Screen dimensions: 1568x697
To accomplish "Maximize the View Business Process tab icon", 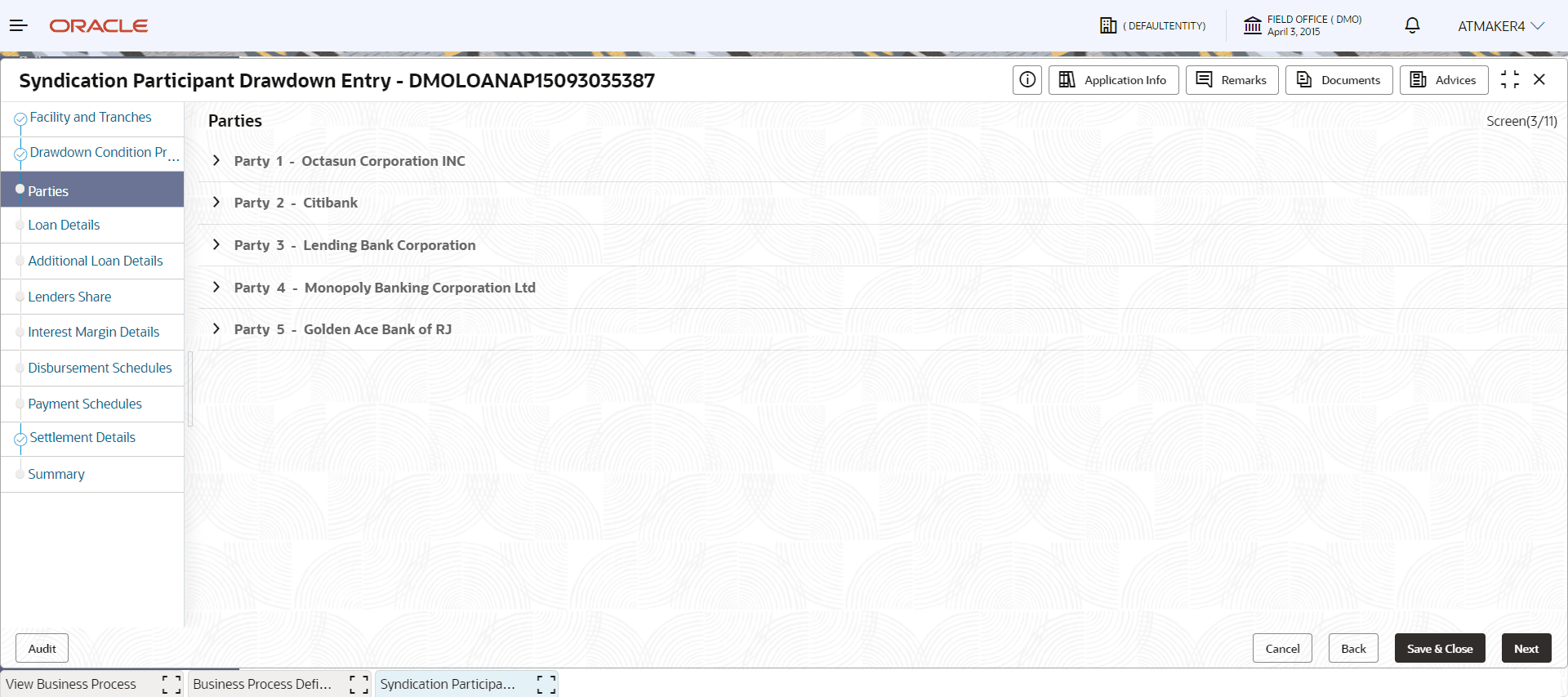I will (171, 685).
